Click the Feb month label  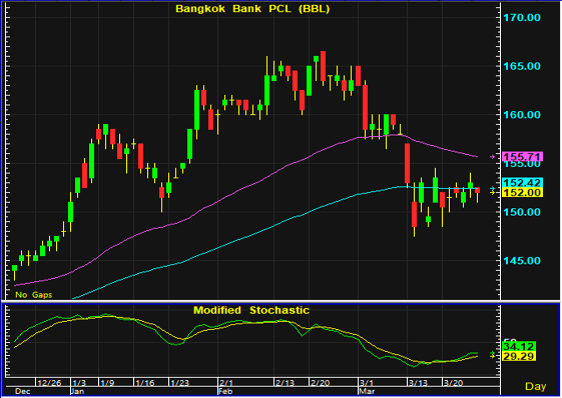click(225, 391)
